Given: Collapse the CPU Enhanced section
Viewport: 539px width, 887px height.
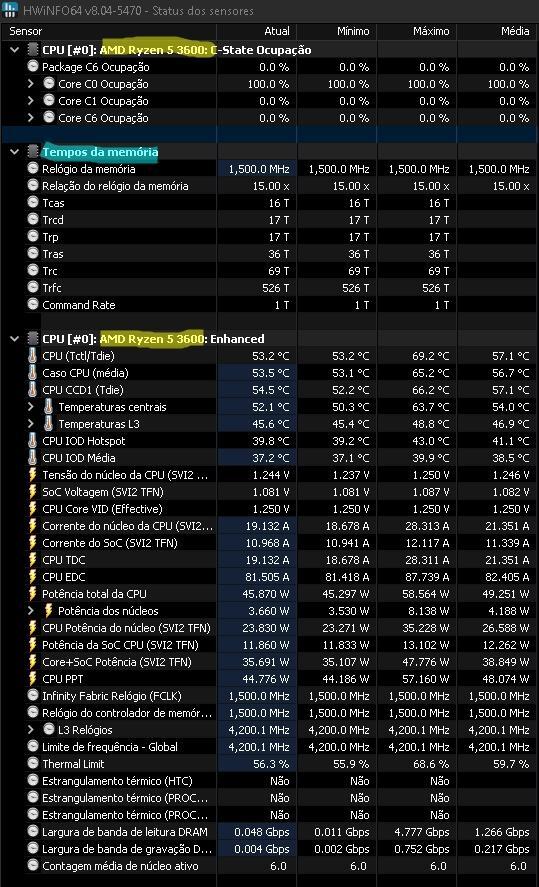Looking at the screenshot, I should click(15, 339).
